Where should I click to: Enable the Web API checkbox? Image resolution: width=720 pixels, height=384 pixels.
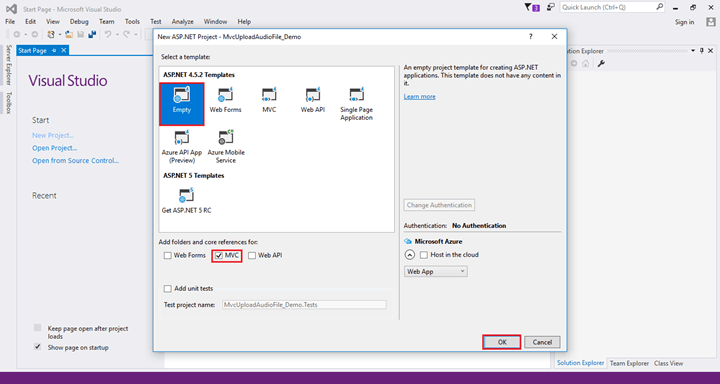pyautogui.click(x=252, y=256)
